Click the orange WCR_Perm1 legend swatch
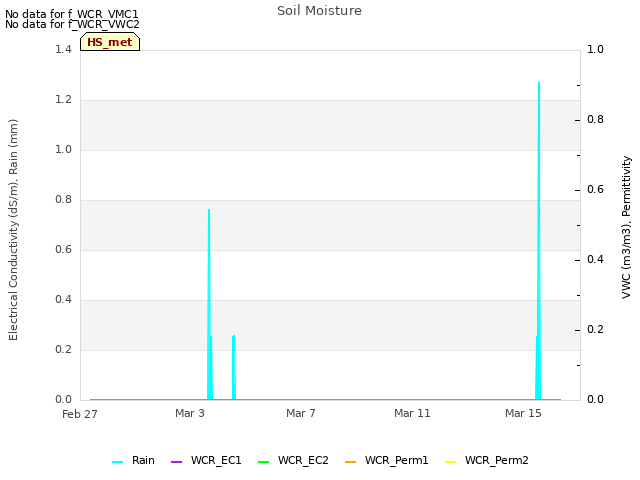Viewport: 640px width, 480px height. pyautogui.click(x=351, y=462)
